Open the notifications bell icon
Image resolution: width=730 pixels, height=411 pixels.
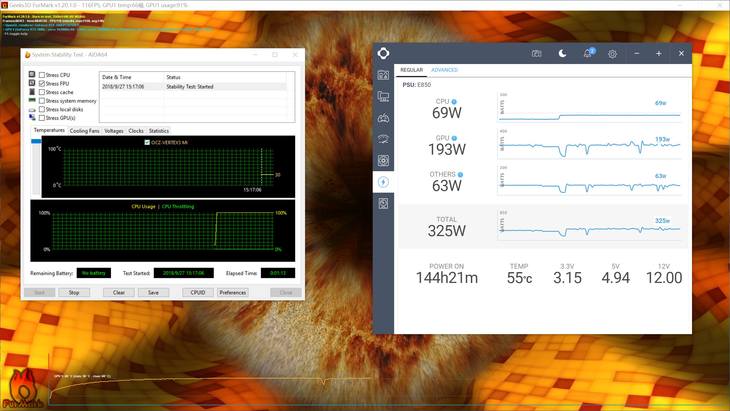click(588, 54)
